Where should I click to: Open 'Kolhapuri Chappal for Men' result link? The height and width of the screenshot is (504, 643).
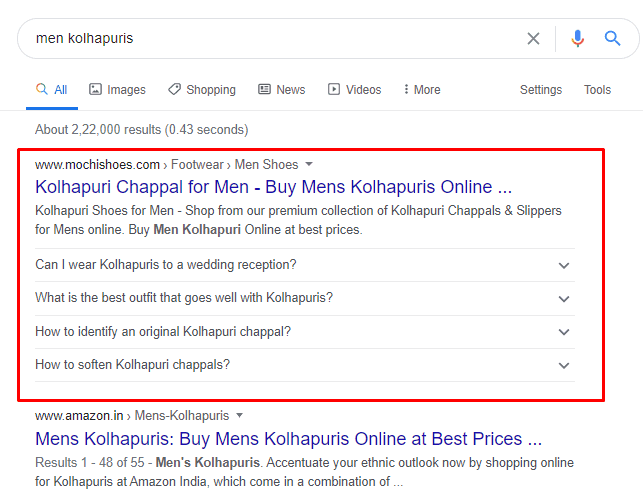274,187
